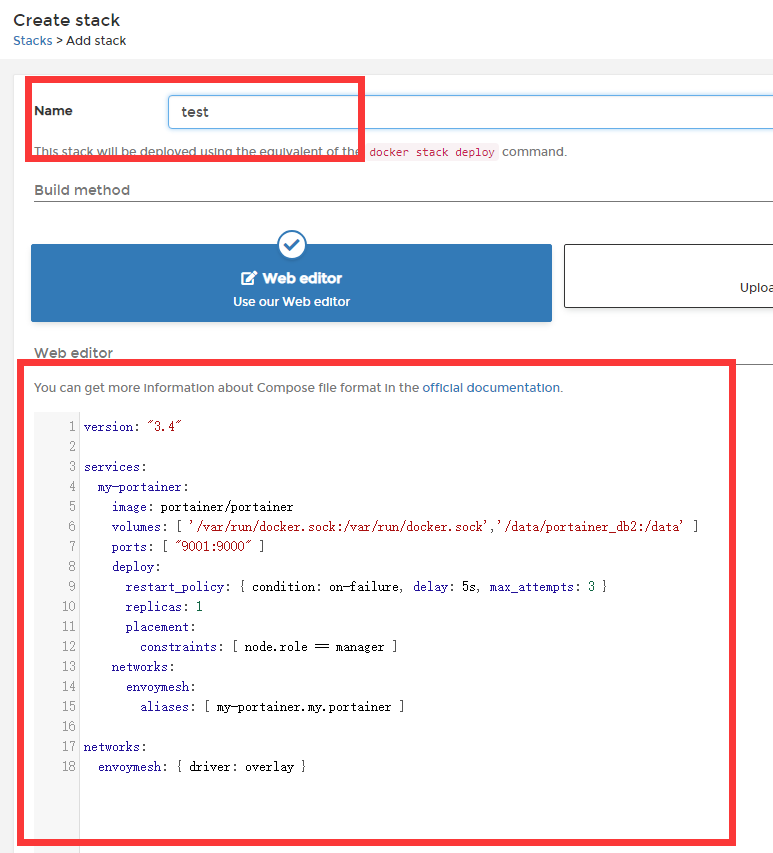Click the my-portainer: line in editor
Image resolution: width=773 pixels, height=853 pixels.
[143, 487]
